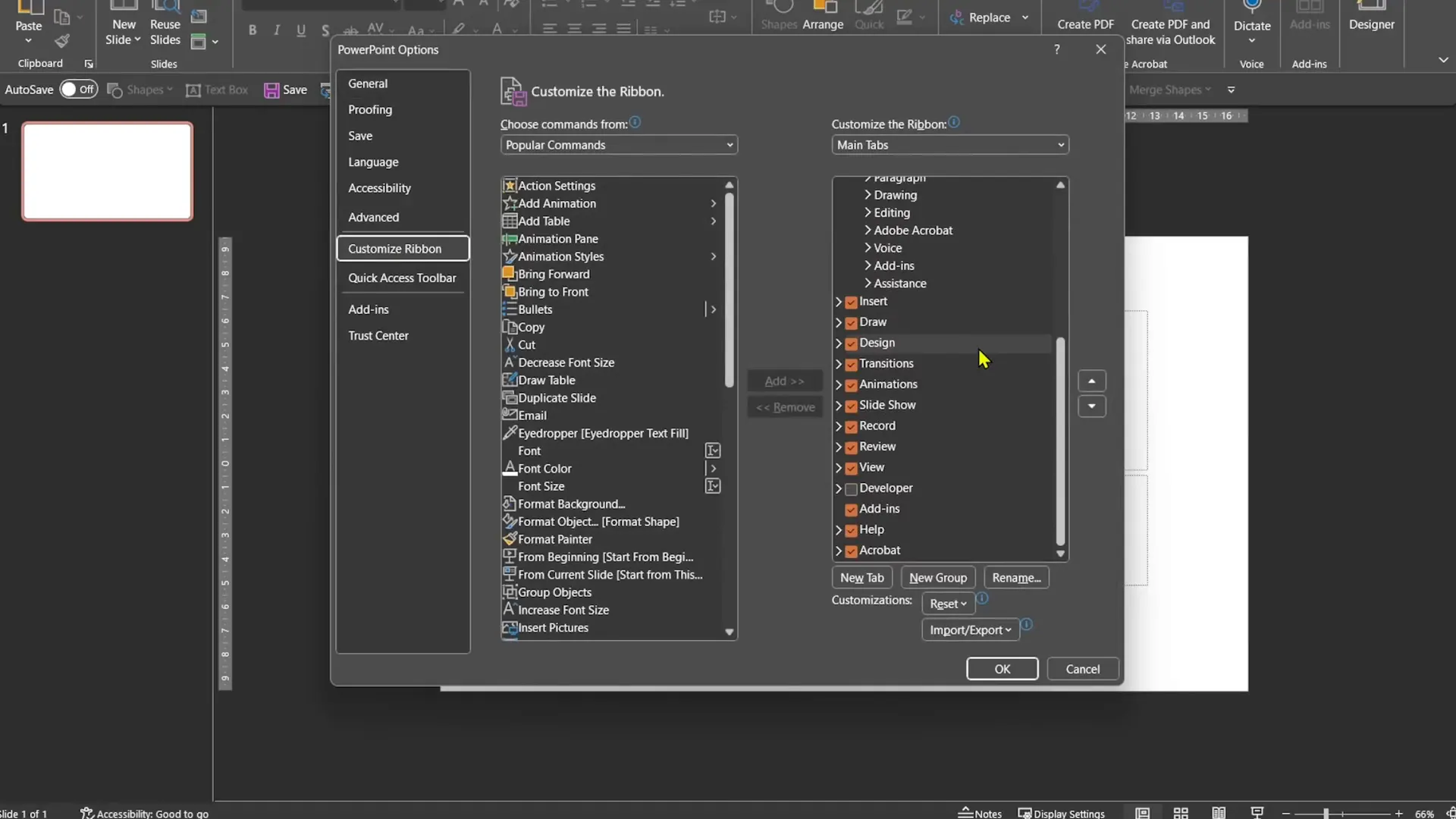The width and height of the screenshot is (1456, 819).
Task: Click the Move Down arrow button
Action: [x=1091, y=406]
